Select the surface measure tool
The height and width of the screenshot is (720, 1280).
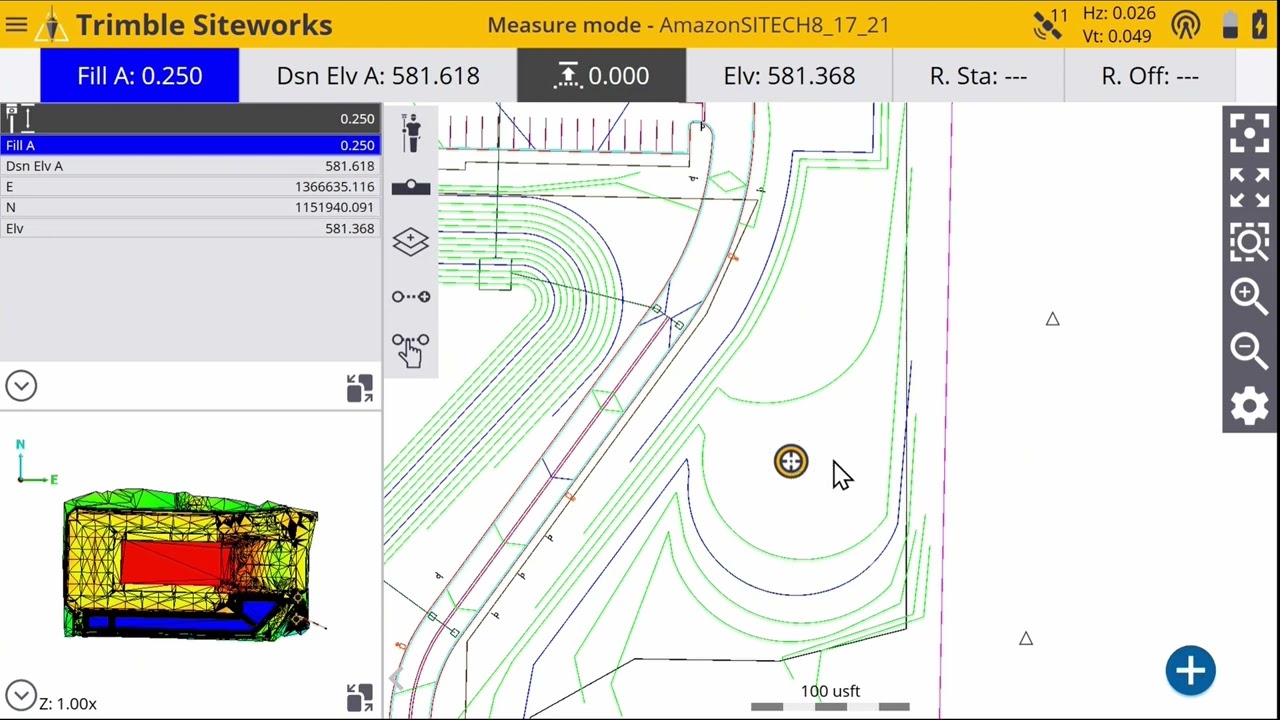coord(411,187)
